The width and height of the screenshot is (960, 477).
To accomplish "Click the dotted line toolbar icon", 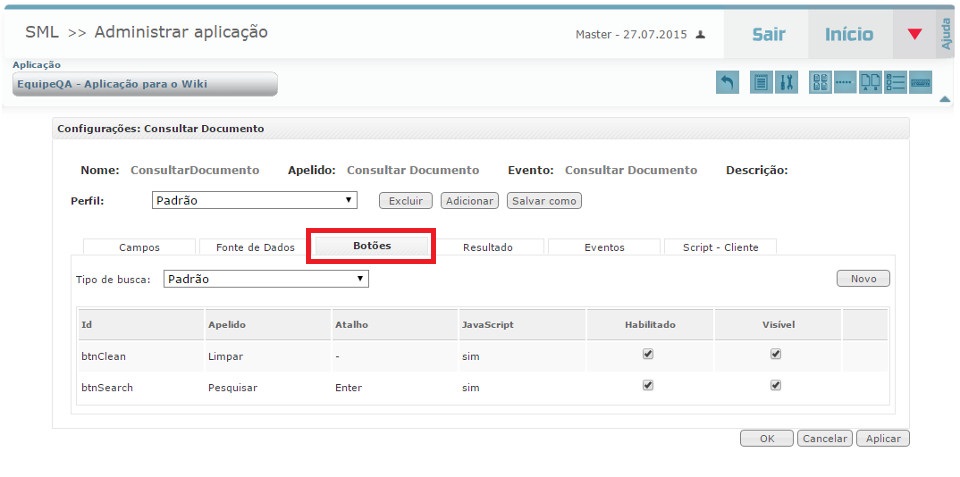I will (x=845, y=83).
